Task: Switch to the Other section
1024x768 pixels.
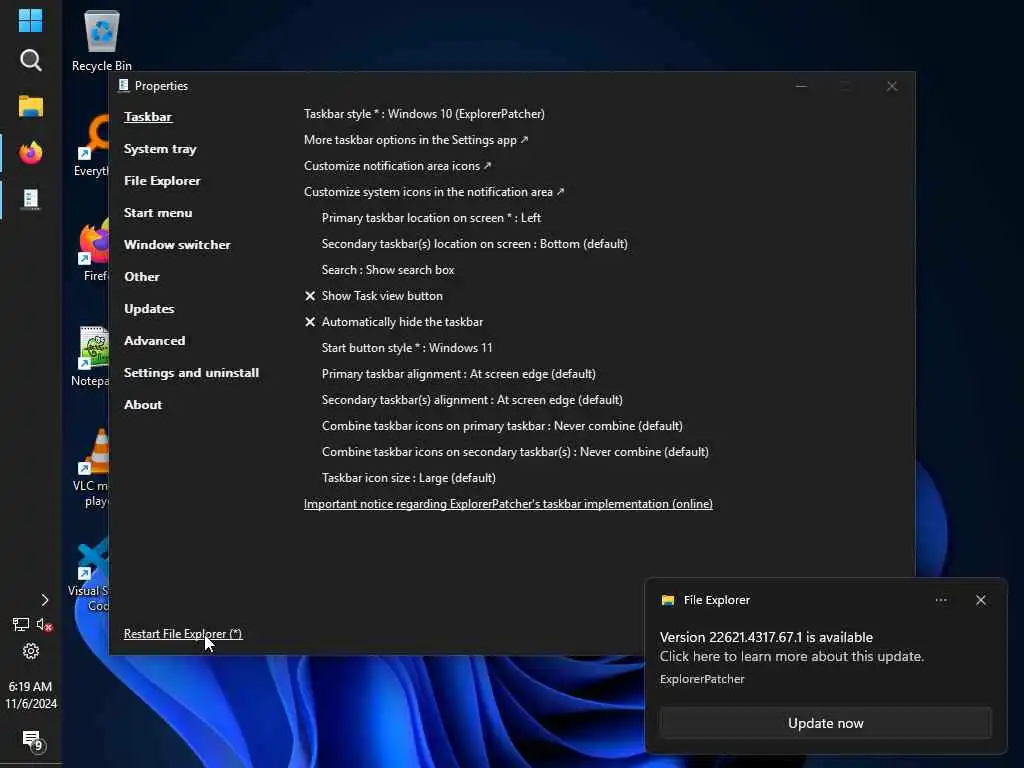Action: (142, 277)
